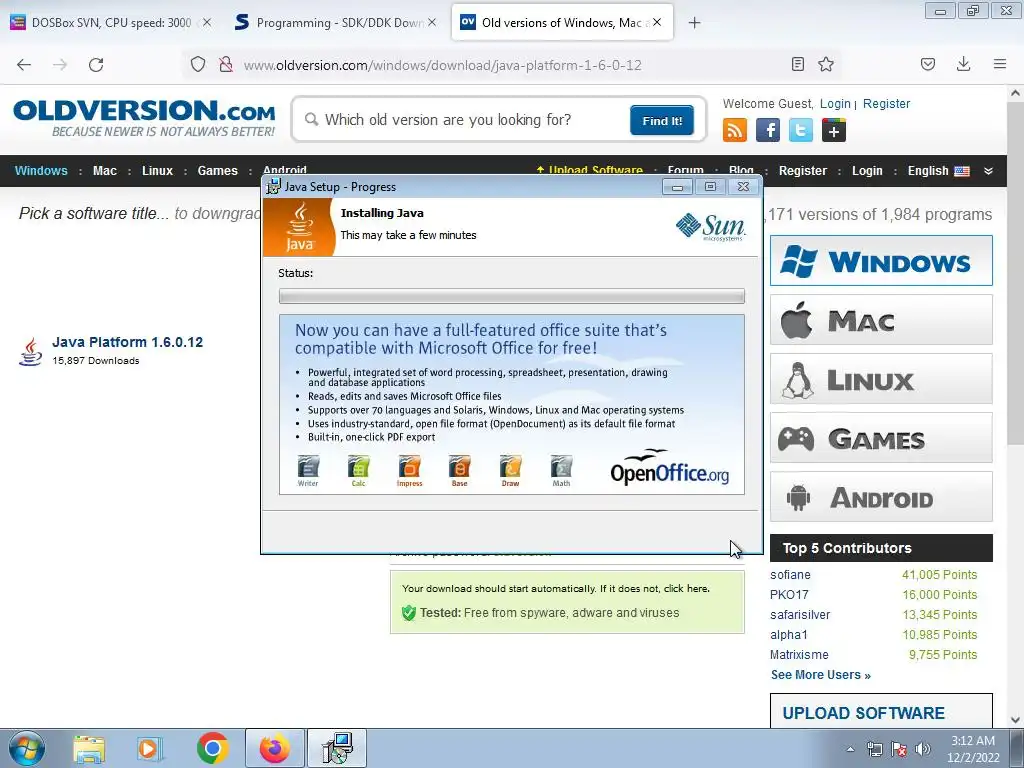Open the Twitter icon

[x=801, y=130]
